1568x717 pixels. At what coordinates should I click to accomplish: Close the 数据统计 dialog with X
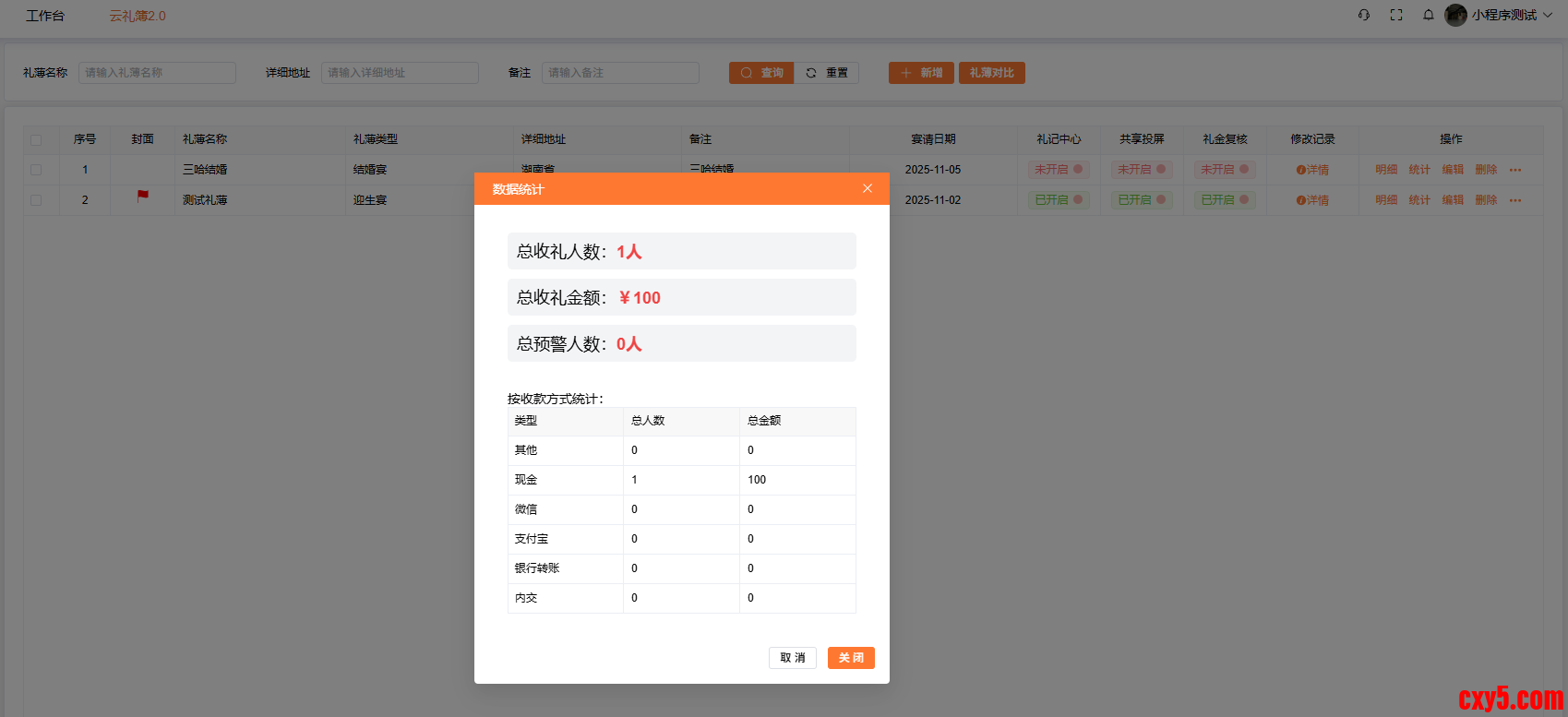click(868, 188)
